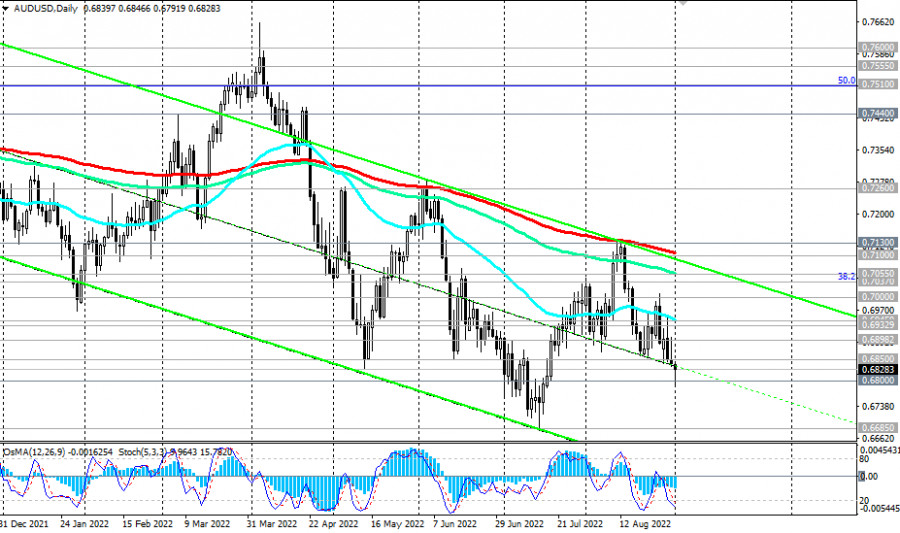This screenshot has height=533, width=900.
Task: Click the current price 0.68283 tag
Action: click(x=876, y=369)
